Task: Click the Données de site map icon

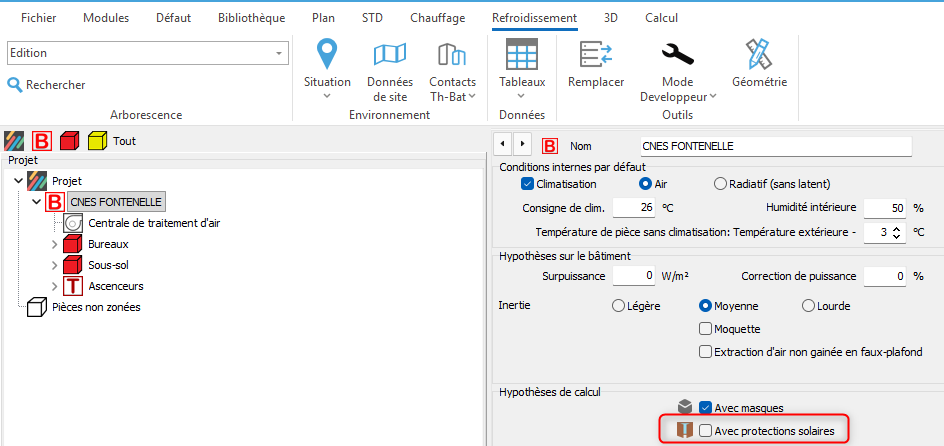Action: tap(389, 56)
